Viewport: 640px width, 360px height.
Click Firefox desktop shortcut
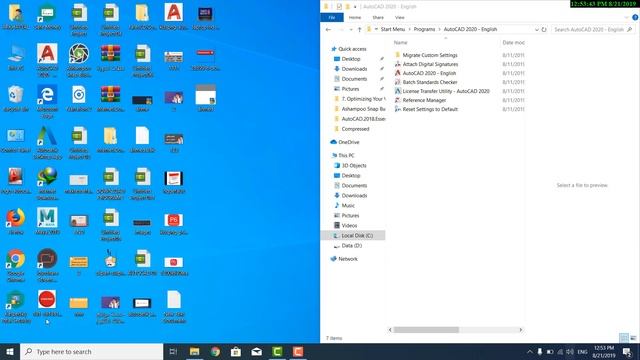[16, 222]
